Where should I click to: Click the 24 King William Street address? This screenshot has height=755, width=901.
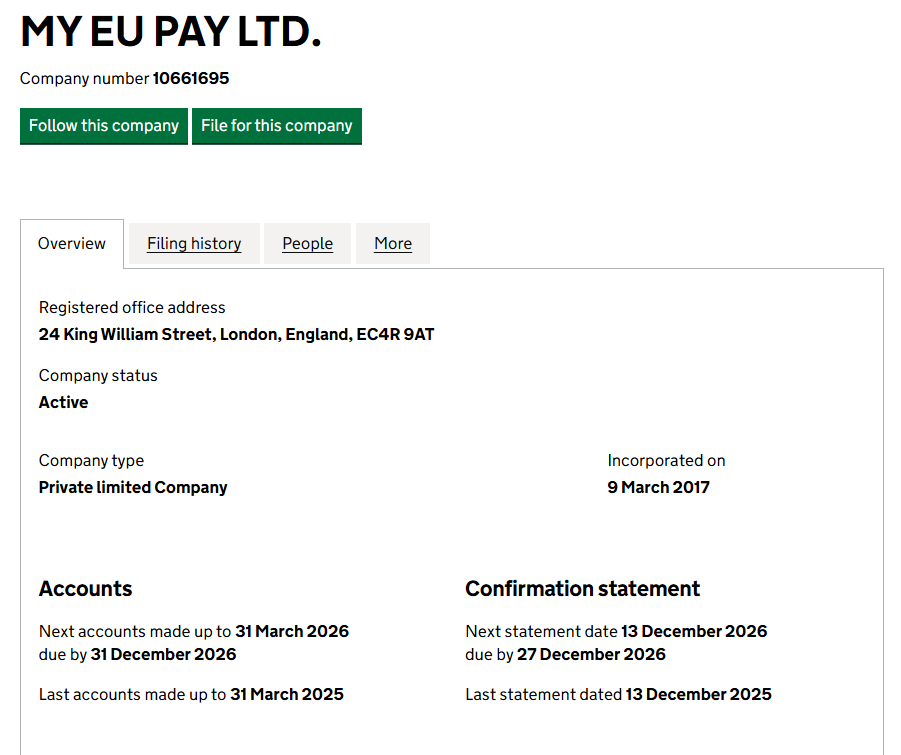coord(236,334)
